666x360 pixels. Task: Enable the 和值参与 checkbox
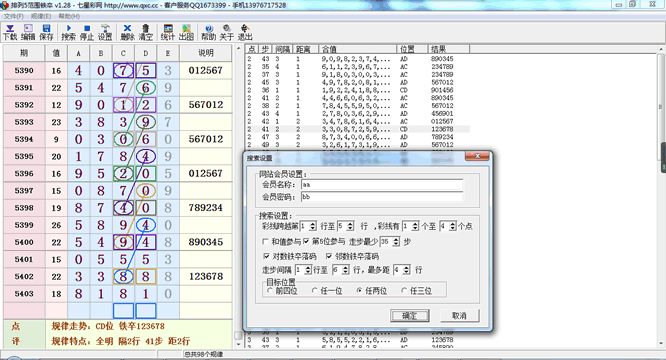point(265,242)
